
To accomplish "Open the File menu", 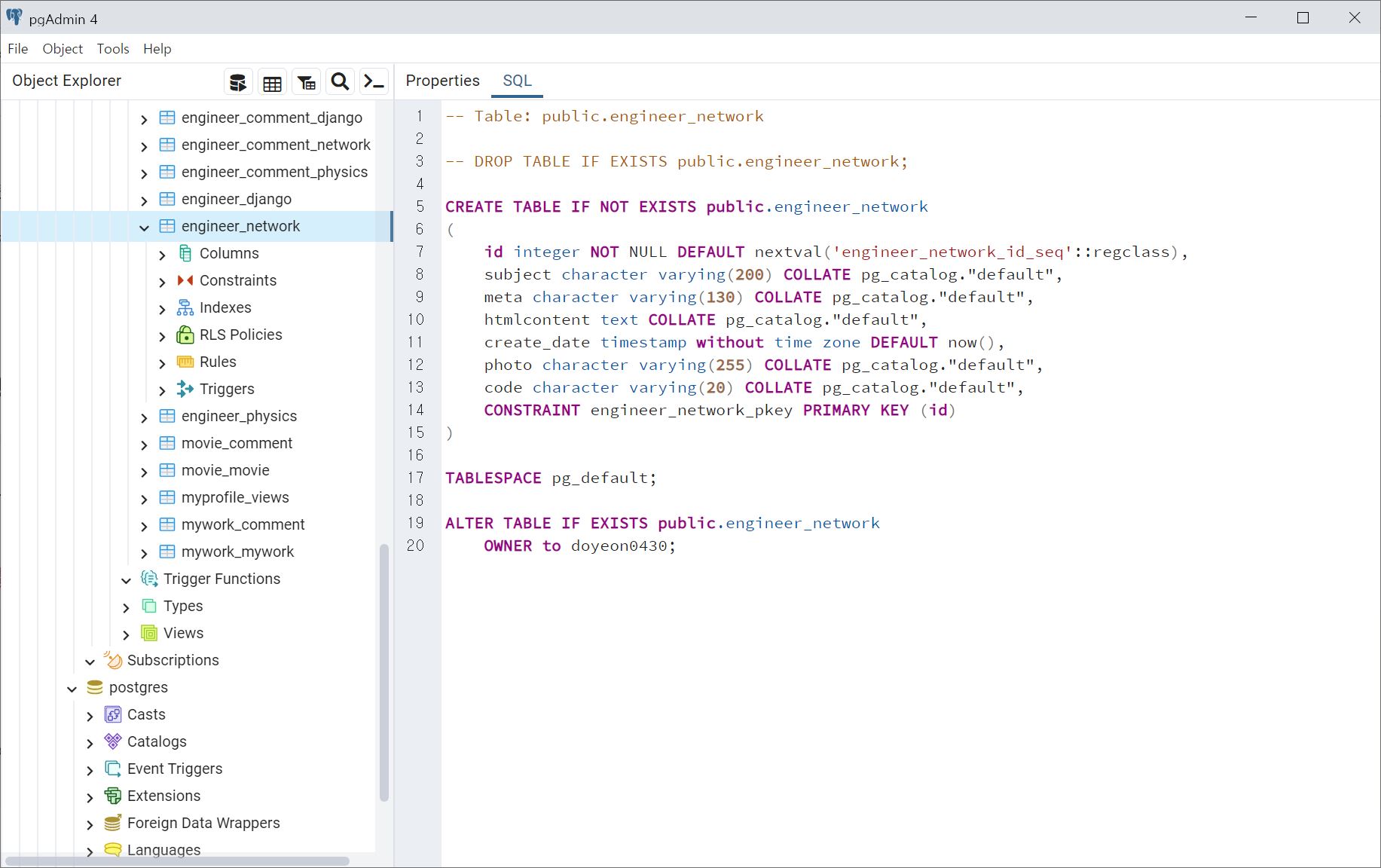I will point(18,49).
